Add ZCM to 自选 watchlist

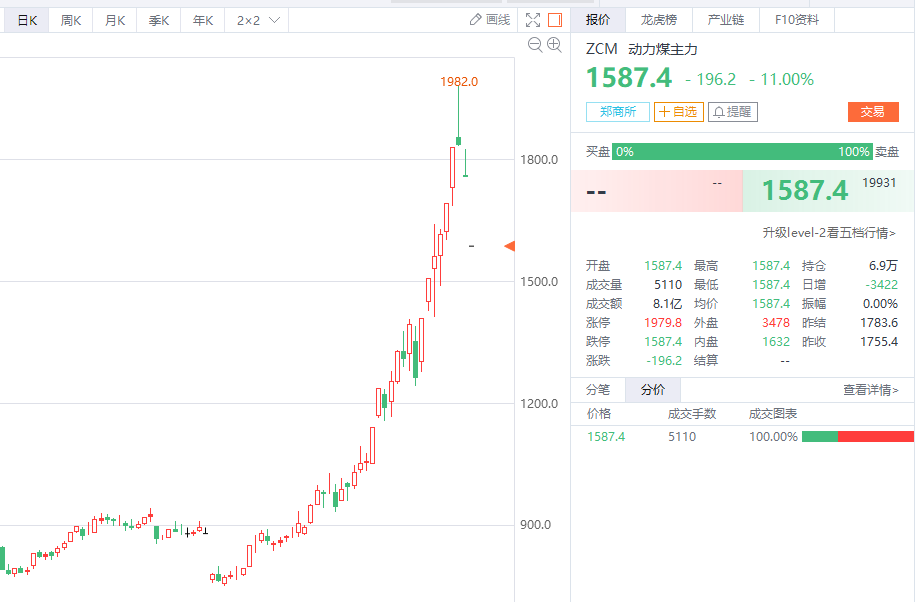pos(678,112)
